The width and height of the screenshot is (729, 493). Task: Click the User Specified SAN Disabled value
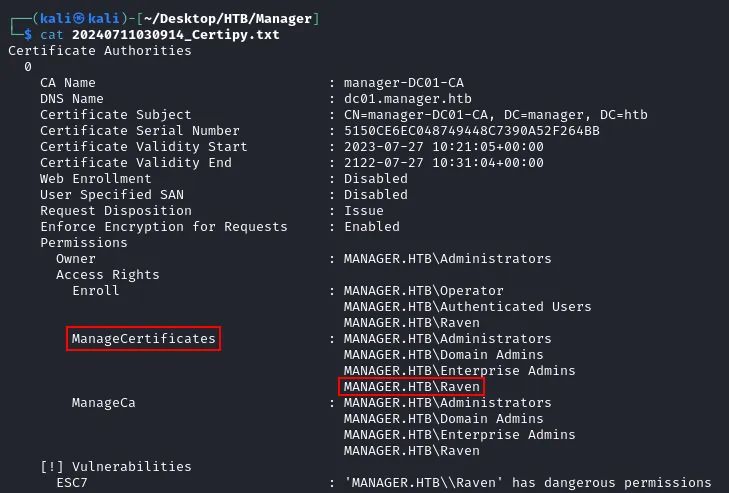coord(376,194)
